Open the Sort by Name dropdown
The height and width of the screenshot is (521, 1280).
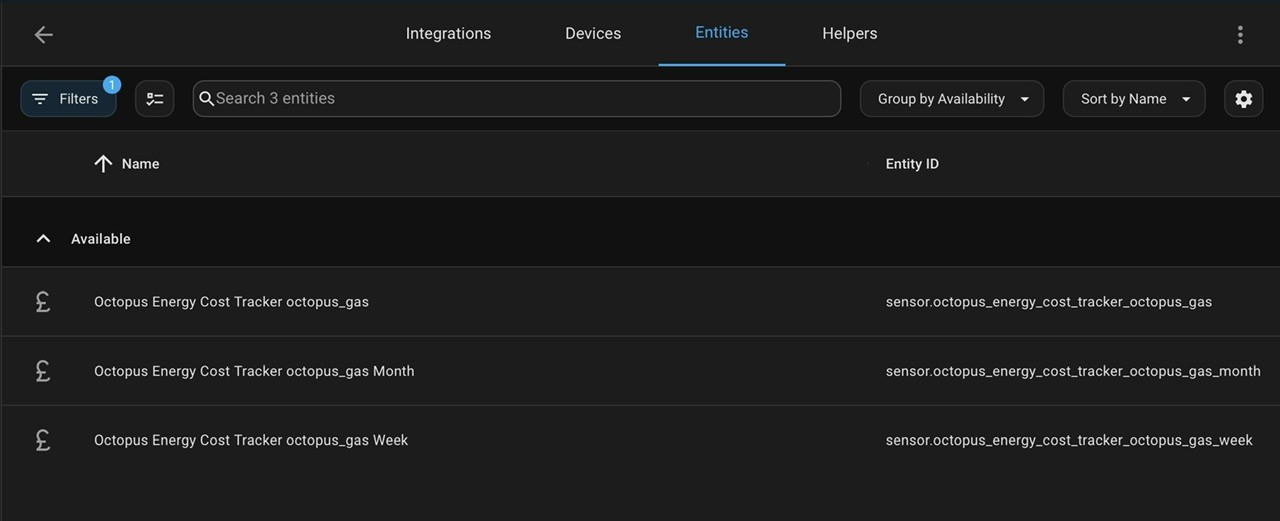[1134, 99]
